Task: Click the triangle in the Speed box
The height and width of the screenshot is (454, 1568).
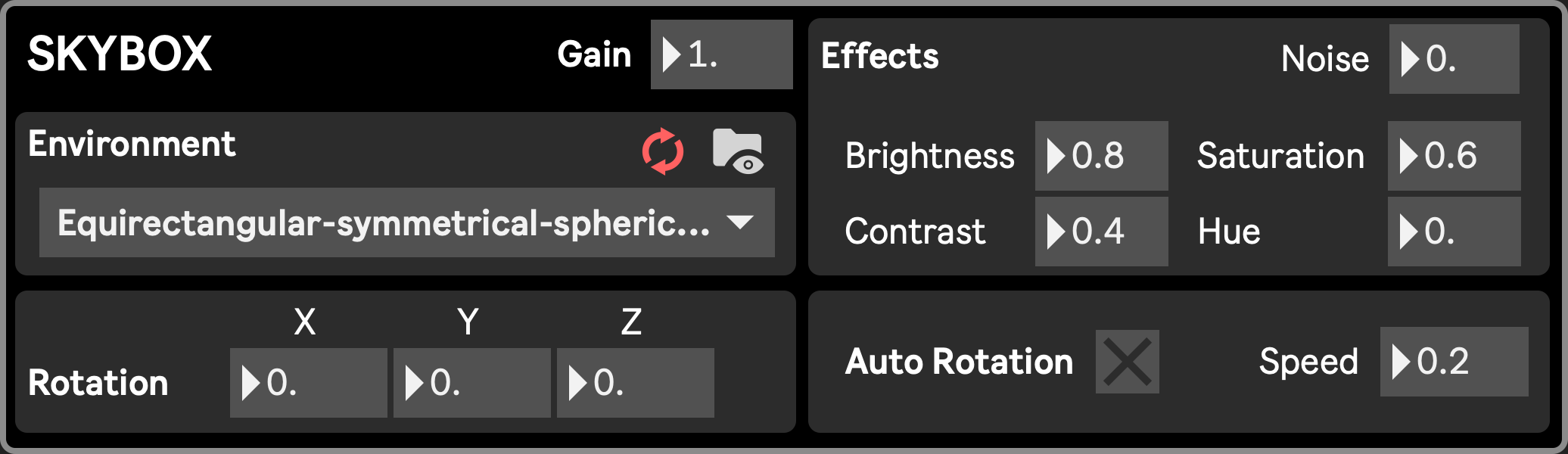Action: tap(1401, 362)
